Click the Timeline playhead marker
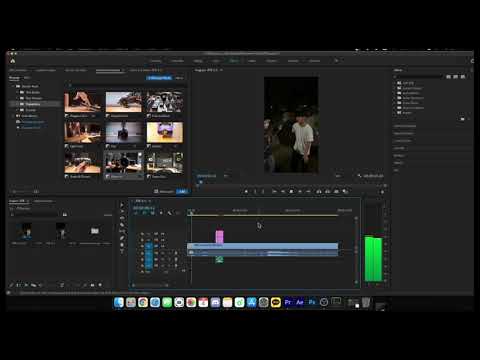Image resolution: width=480 pixels, height=360 pixels. [191, 212]
